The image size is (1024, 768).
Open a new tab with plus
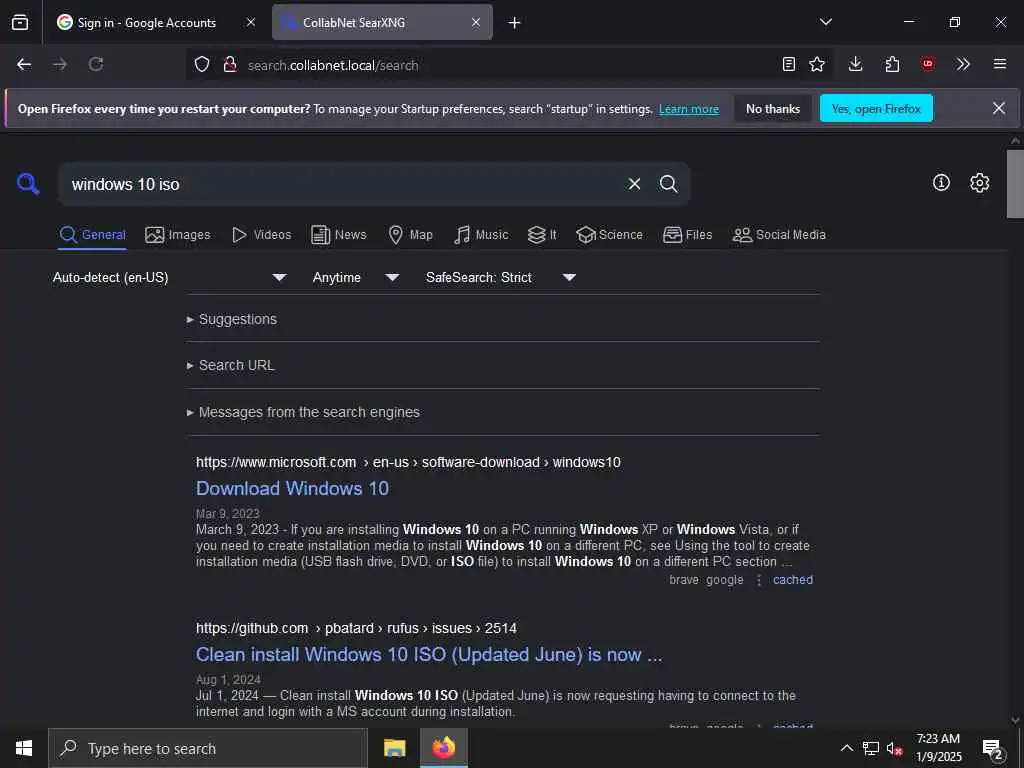[x=515, y=23]
